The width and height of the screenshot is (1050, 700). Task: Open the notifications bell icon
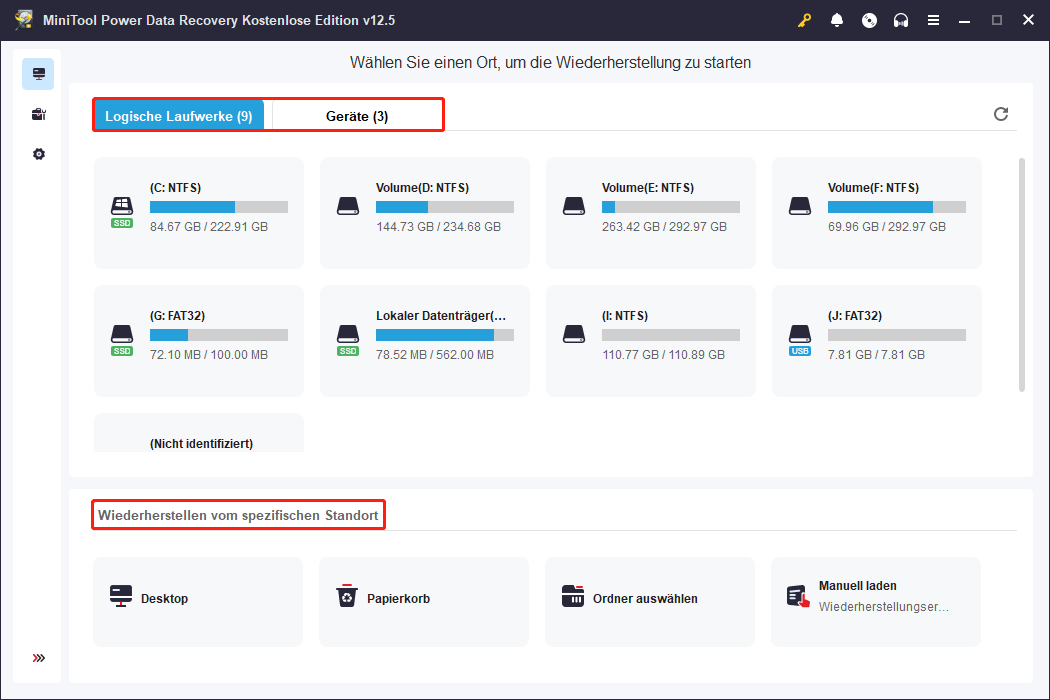pos(836,20)
